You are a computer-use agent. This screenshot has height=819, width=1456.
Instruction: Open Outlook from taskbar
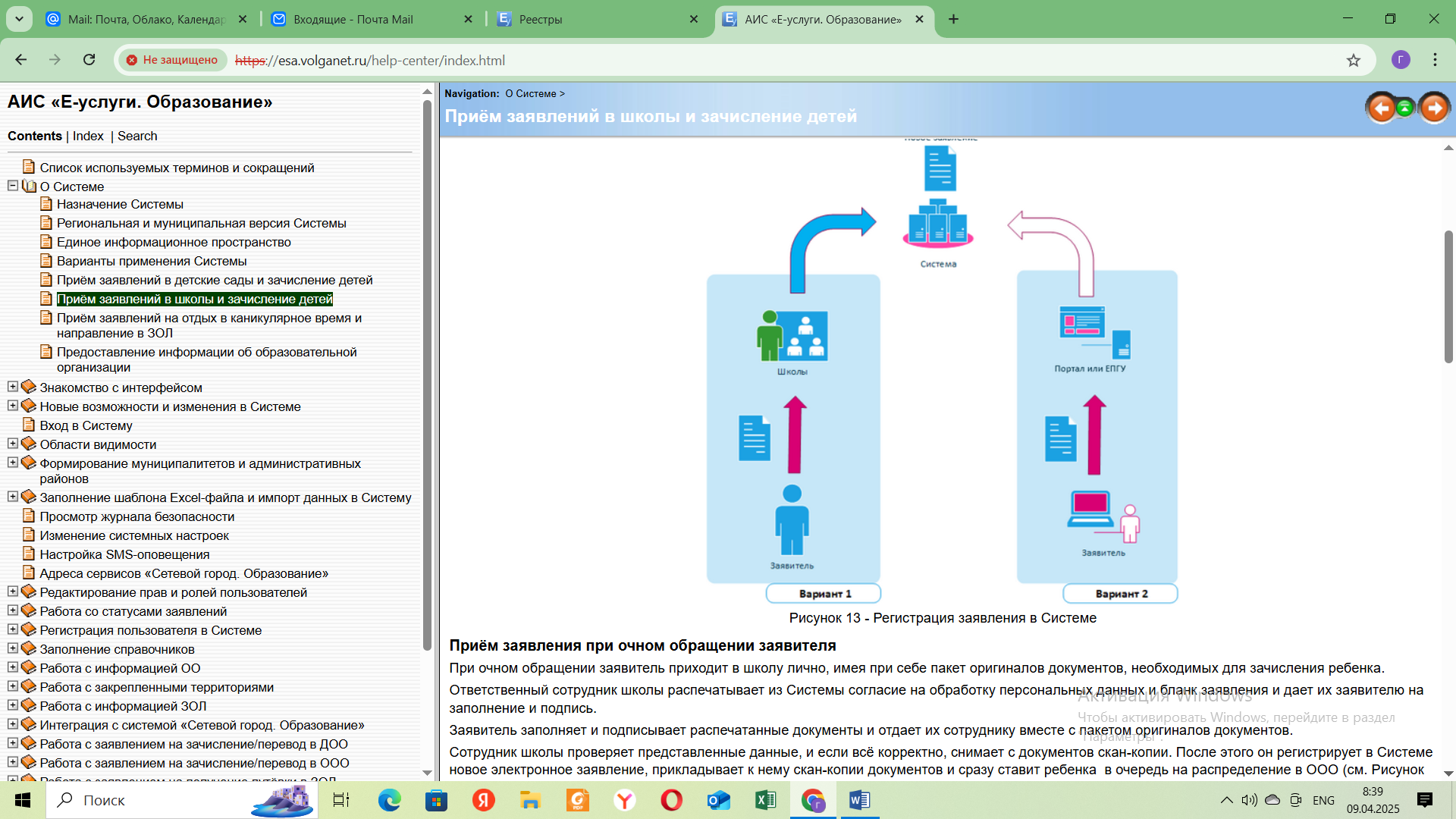[718, 800]
